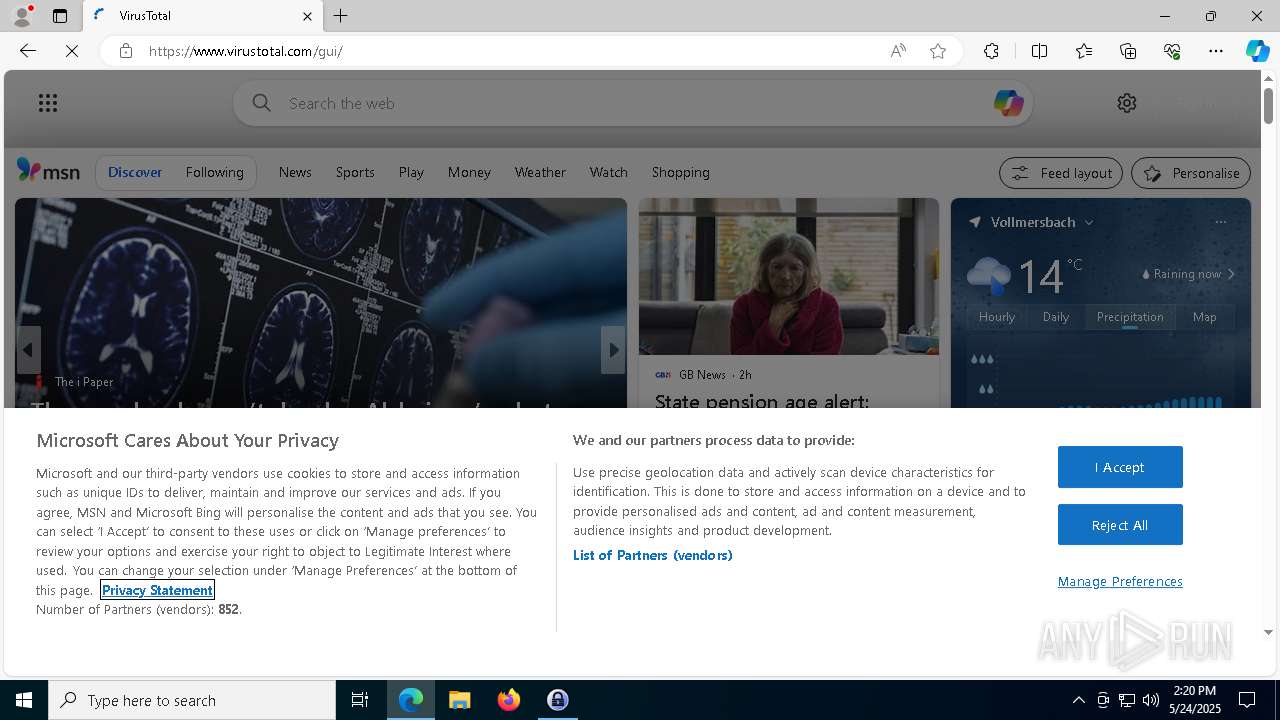Open Browser essentials icon

coord(1172,51)
